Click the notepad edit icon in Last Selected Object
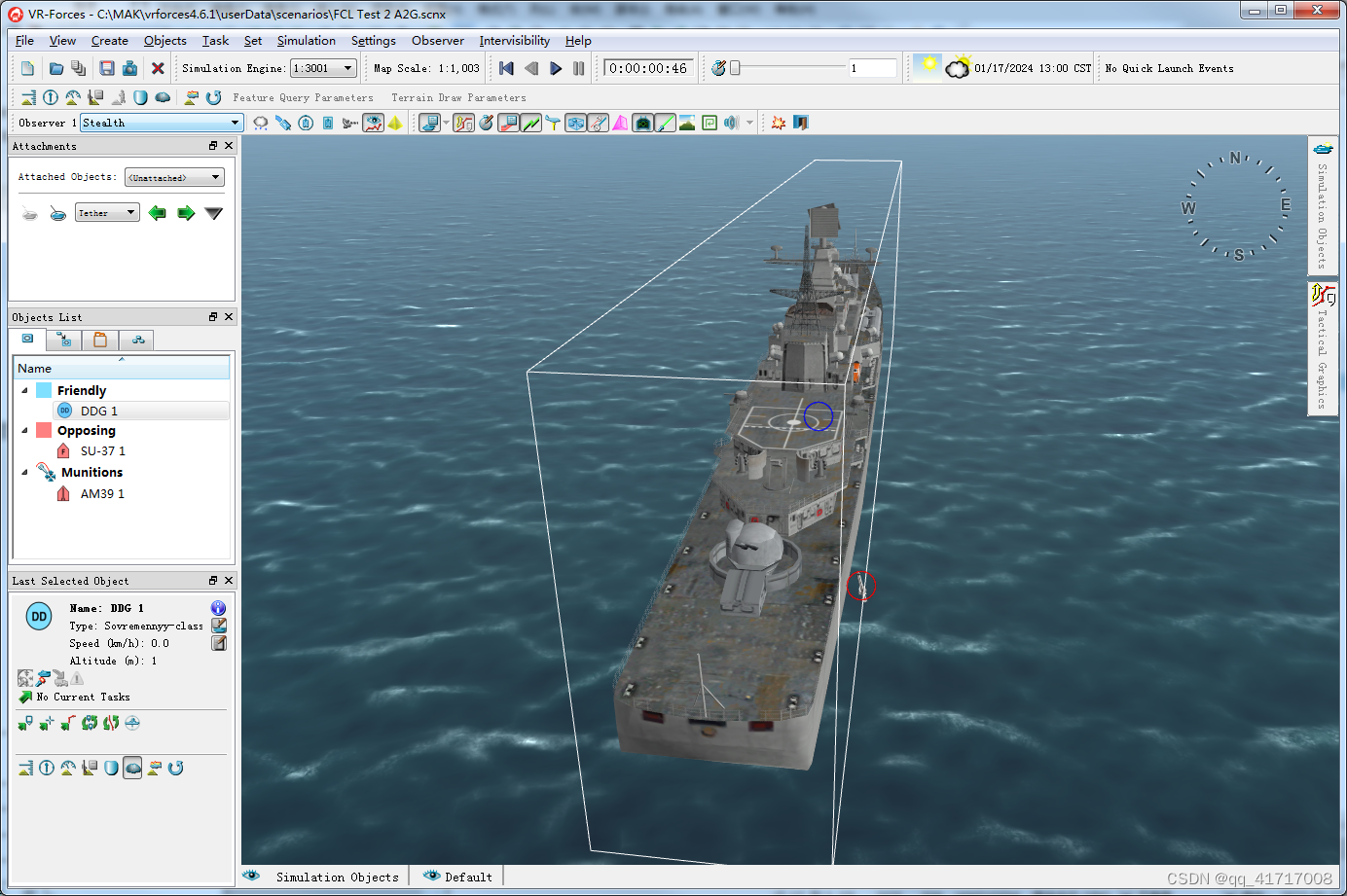This screenshot has width=1347, height=896. pos(218,643)
